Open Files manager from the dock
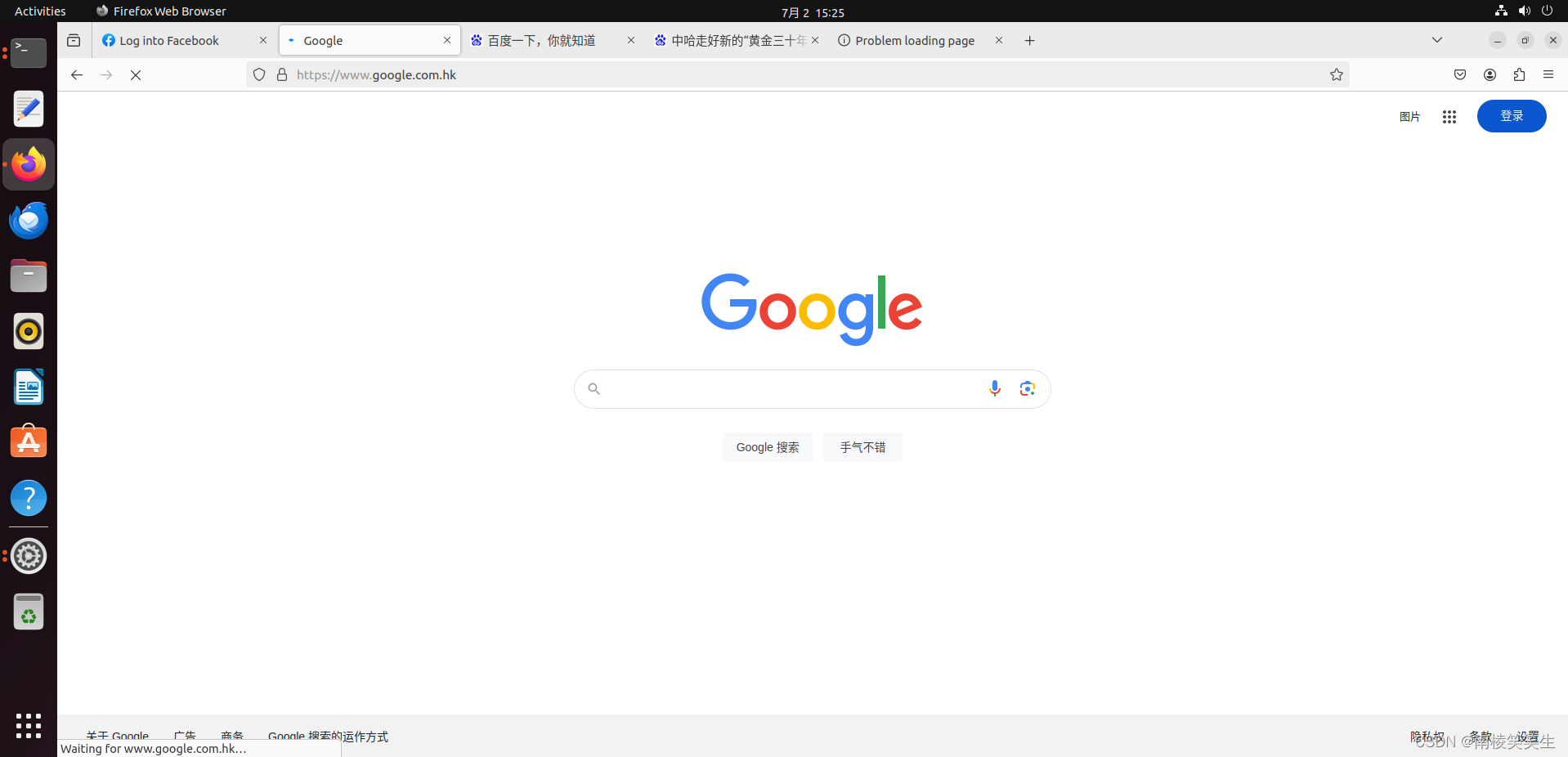Viewport: 1568px width, 757px height. (x=29, y=275)
